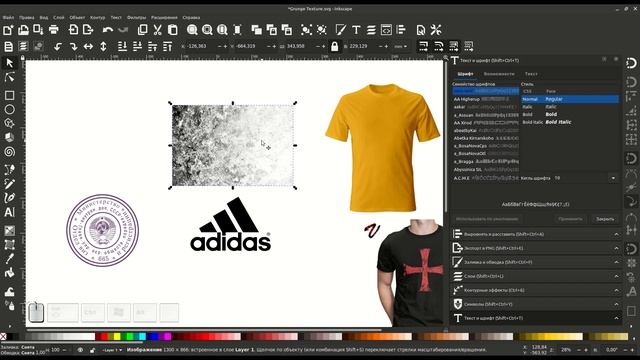Pick the yellow palette swatch
Screen dimensions: 640x360
pos(117,337)
